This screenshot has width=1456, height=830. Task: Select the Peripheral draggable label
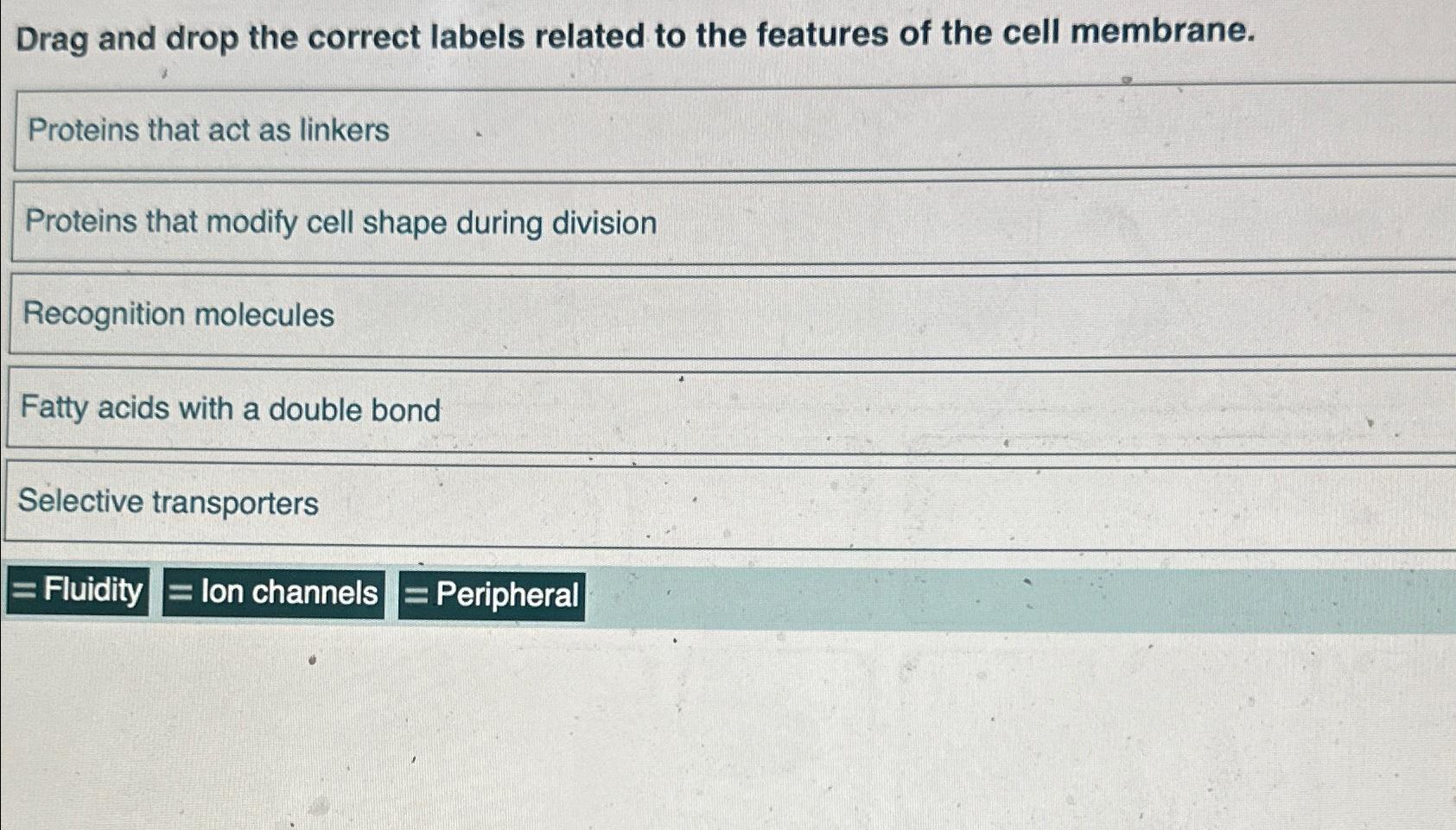pos(491,594)
